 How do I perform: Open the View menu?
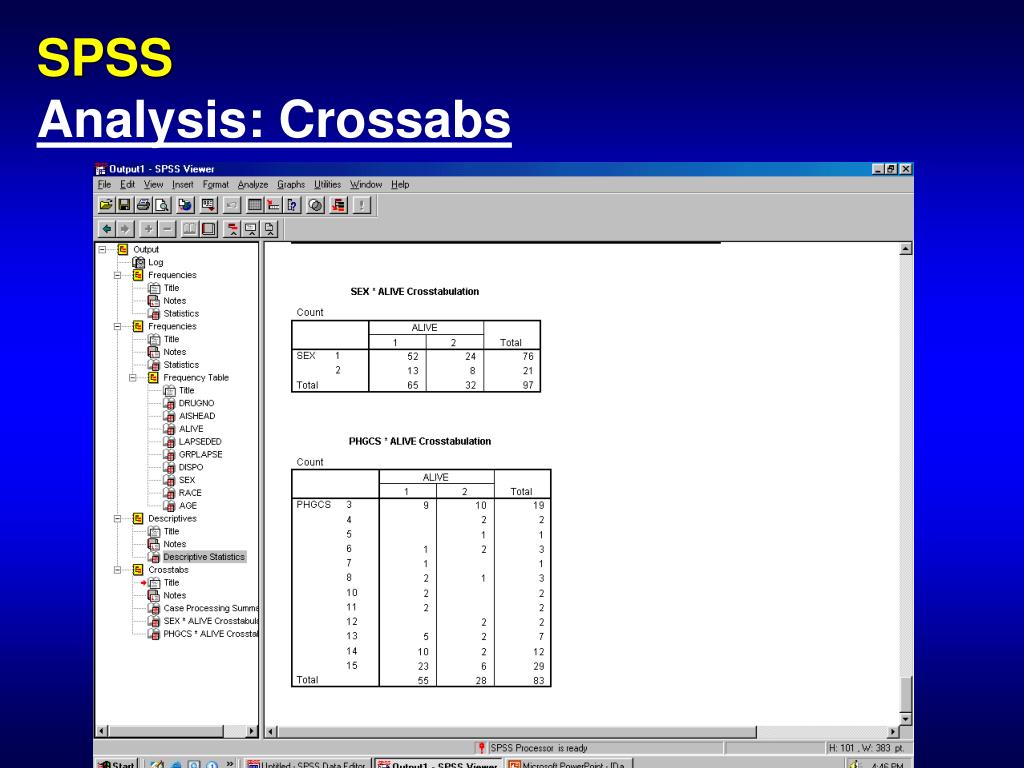pos(153,185)
